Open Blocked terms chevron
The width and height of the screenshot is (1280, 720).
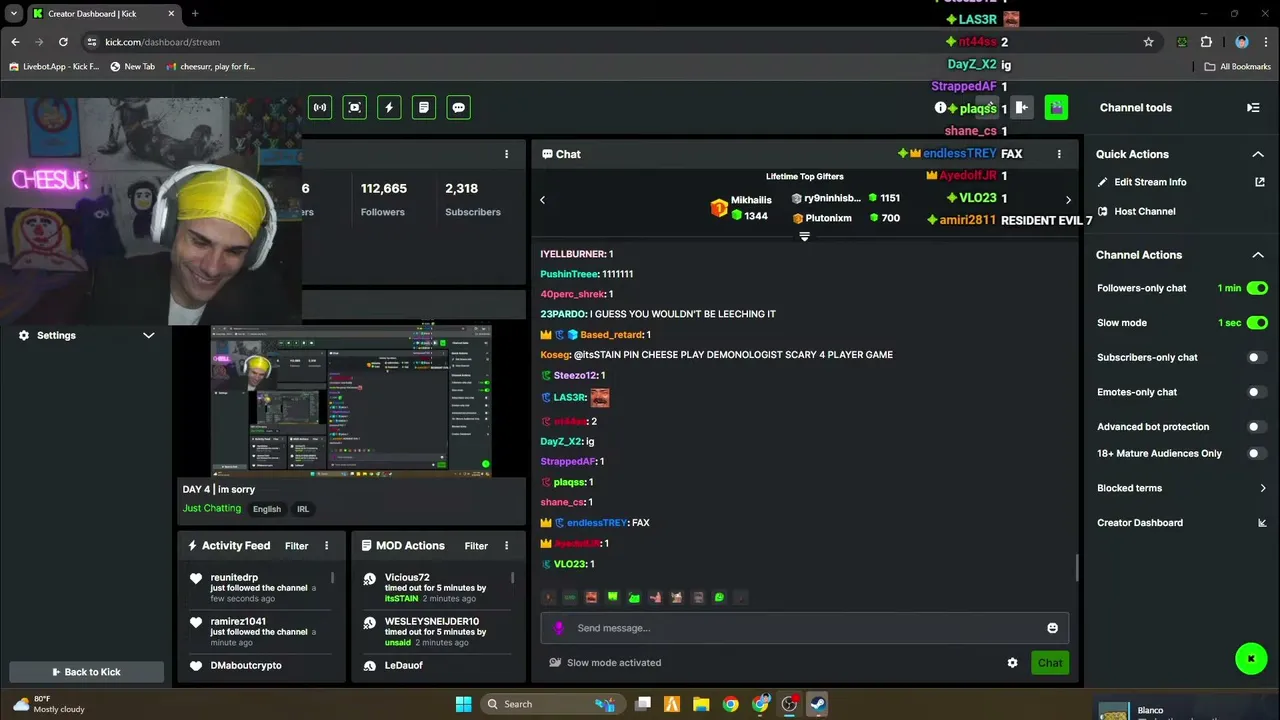click(1262, 488)
